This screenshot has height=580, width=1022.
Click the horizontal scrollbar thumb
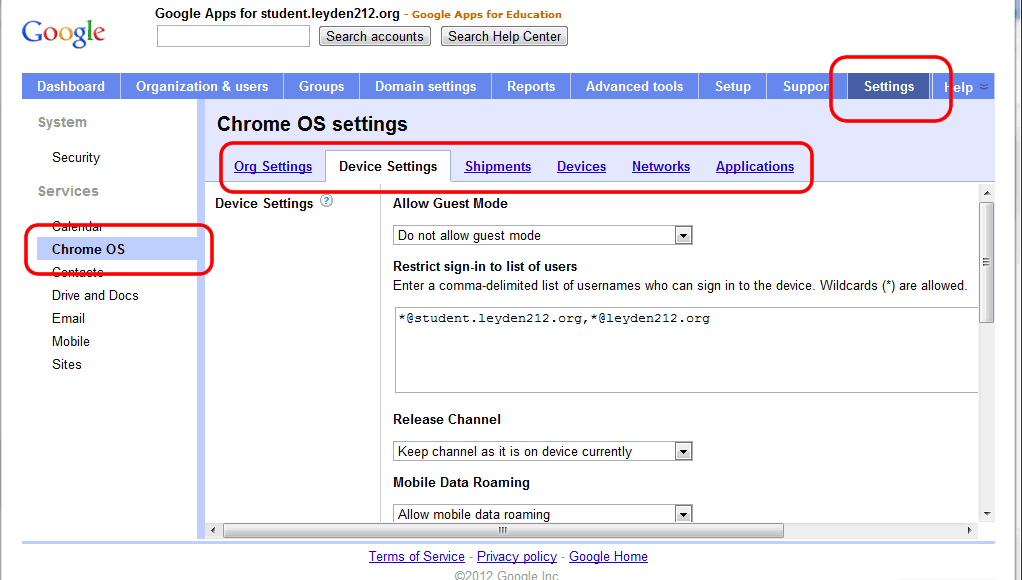pyautogui.click(x=503, y=530)
